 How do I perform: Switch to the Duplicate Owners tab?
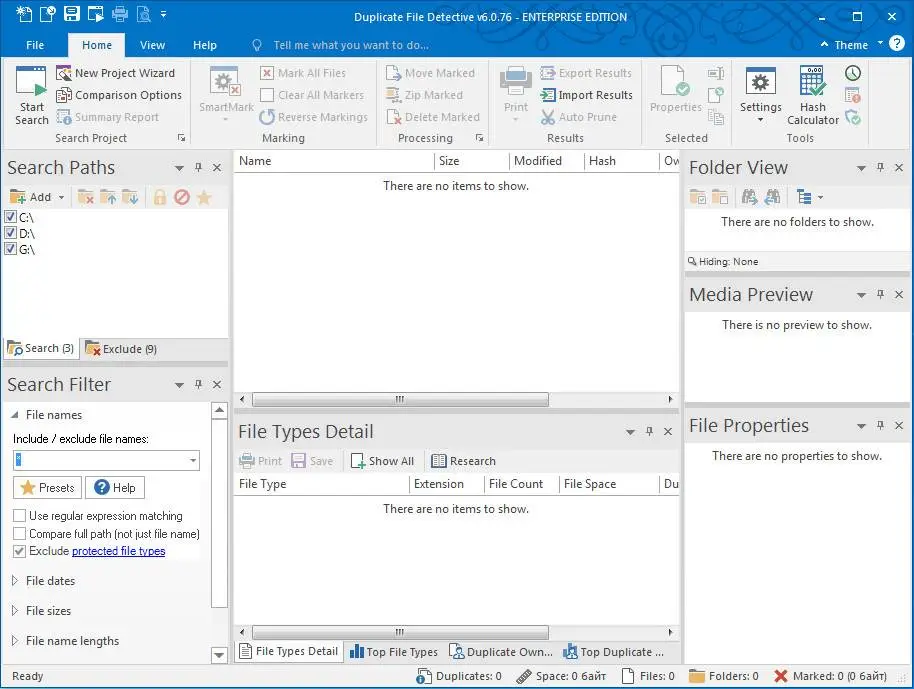pyautogui.click(x=501, y=652)
